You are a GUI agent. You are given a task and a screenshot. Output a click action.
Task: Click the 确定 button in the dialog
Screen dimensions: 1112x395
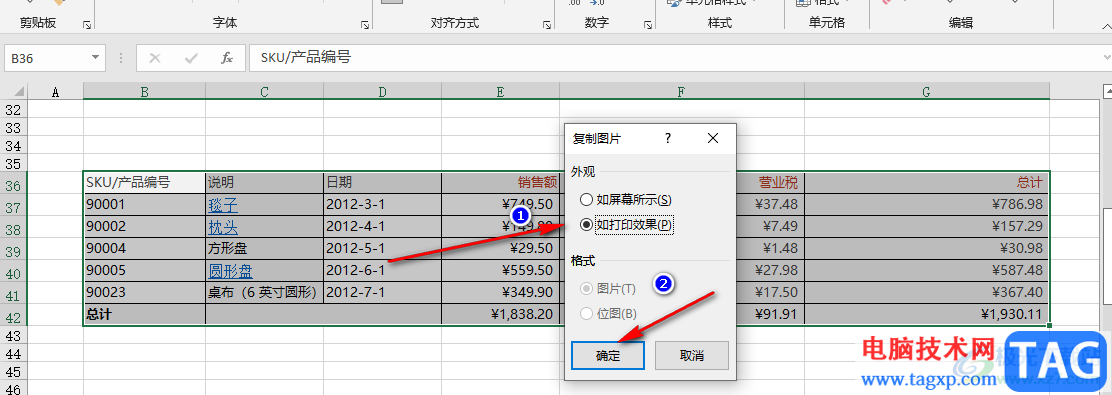tap(608, 355)
